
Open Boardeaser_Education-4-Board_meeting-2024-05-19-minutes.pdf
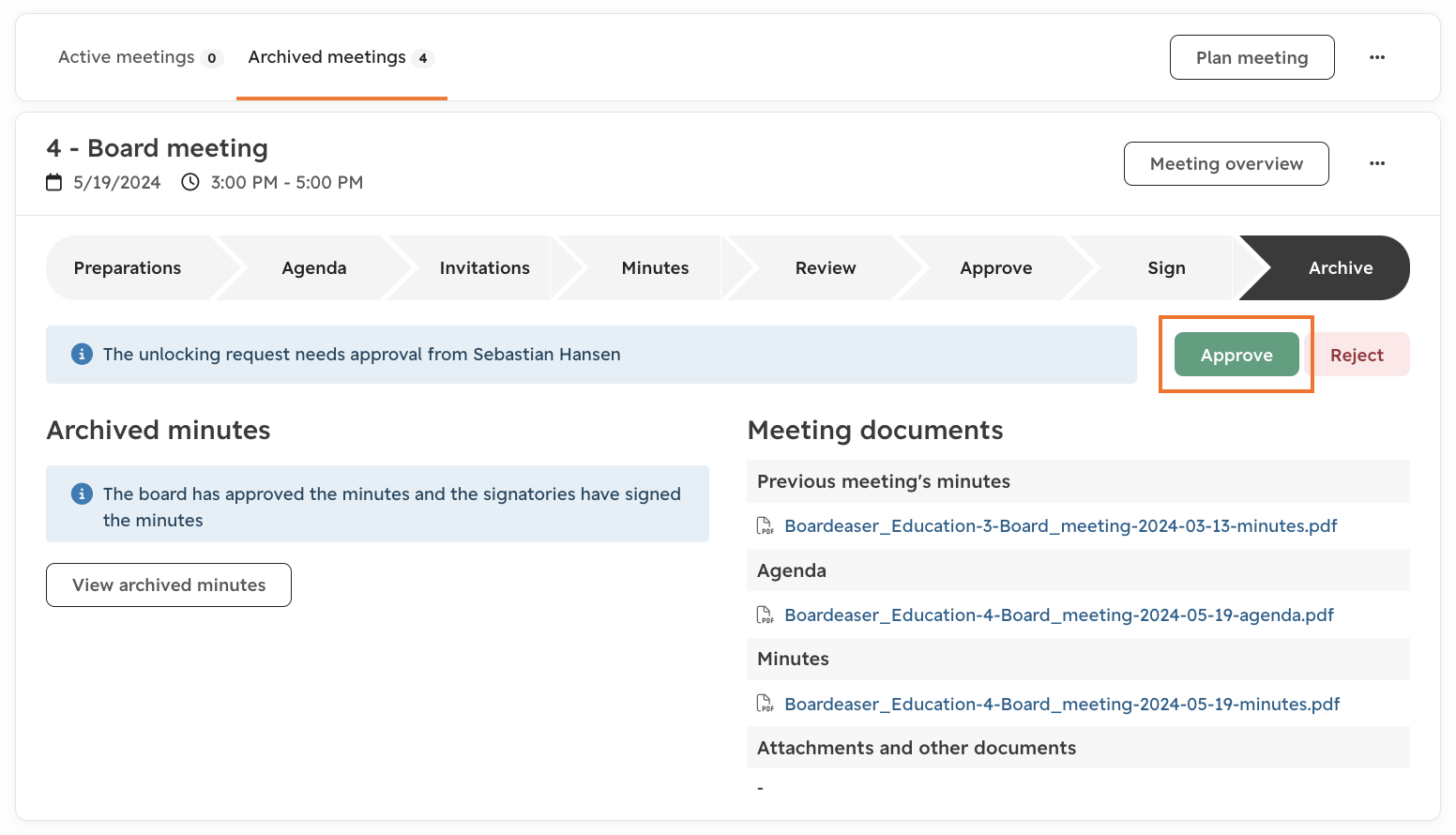pos(1062,705)
